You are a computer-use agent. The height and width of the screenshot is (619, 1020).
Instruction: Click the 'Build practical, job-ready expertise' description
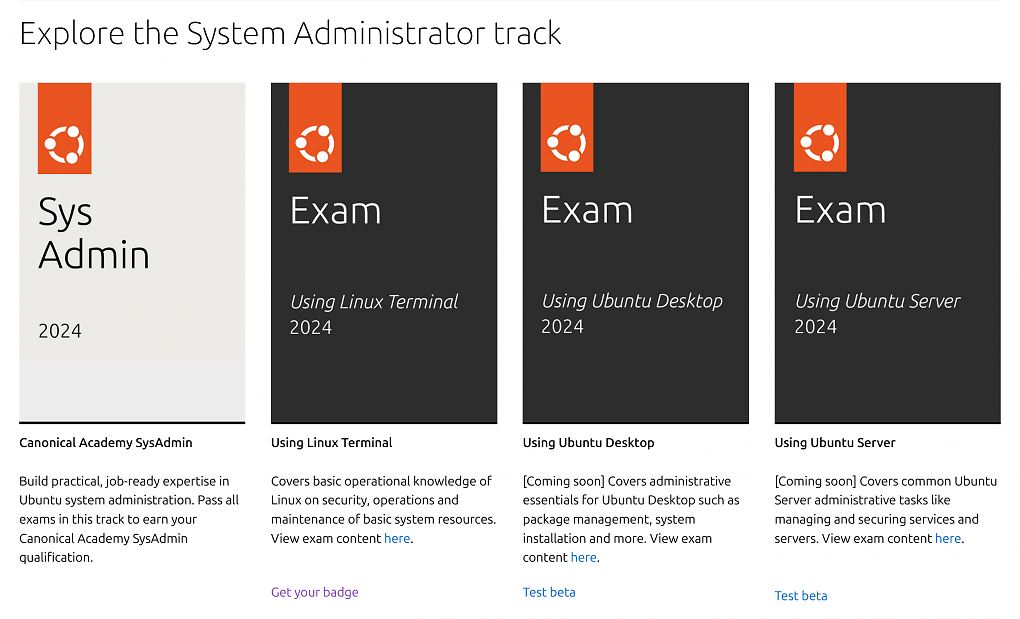(129, 520)
